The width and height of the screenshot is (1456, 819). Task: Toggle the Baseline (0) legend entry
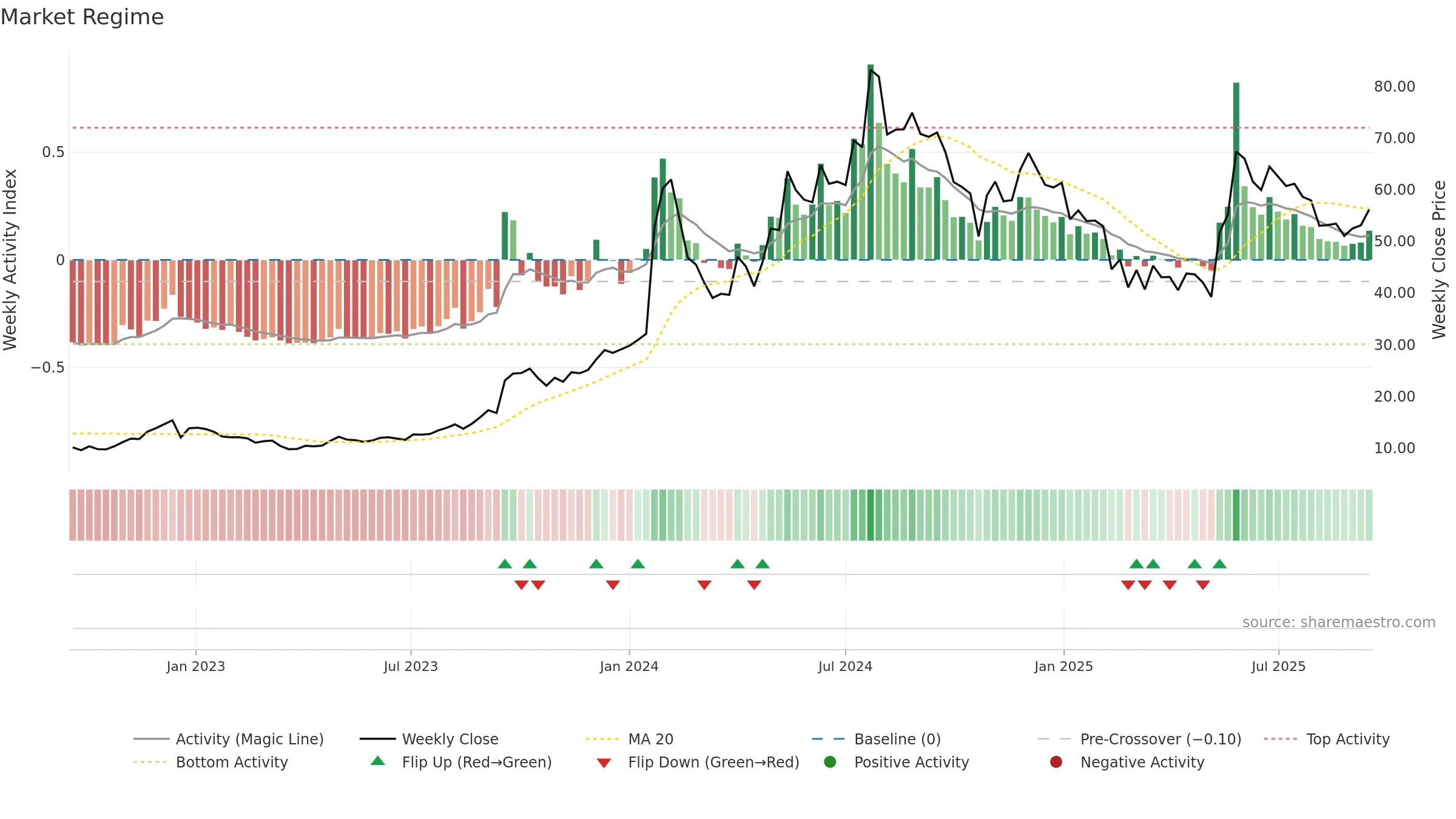pos(876,739)
